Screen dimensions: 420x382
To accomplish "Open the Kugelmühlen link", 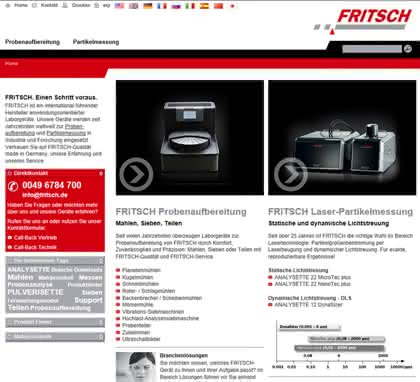I will (137, 277).
